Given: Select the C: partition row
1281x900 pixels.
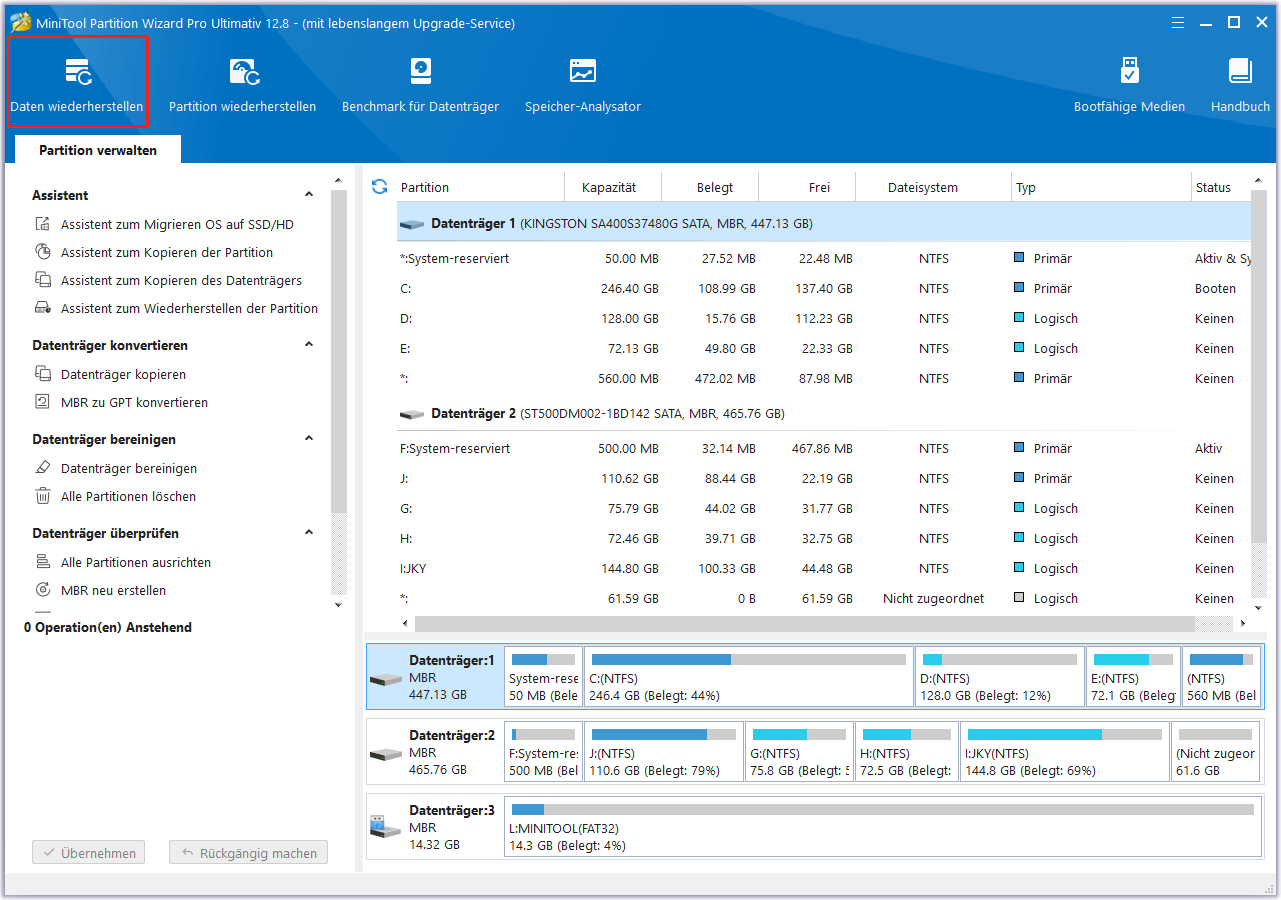Looking at the screenshot, I should (824, 289).
